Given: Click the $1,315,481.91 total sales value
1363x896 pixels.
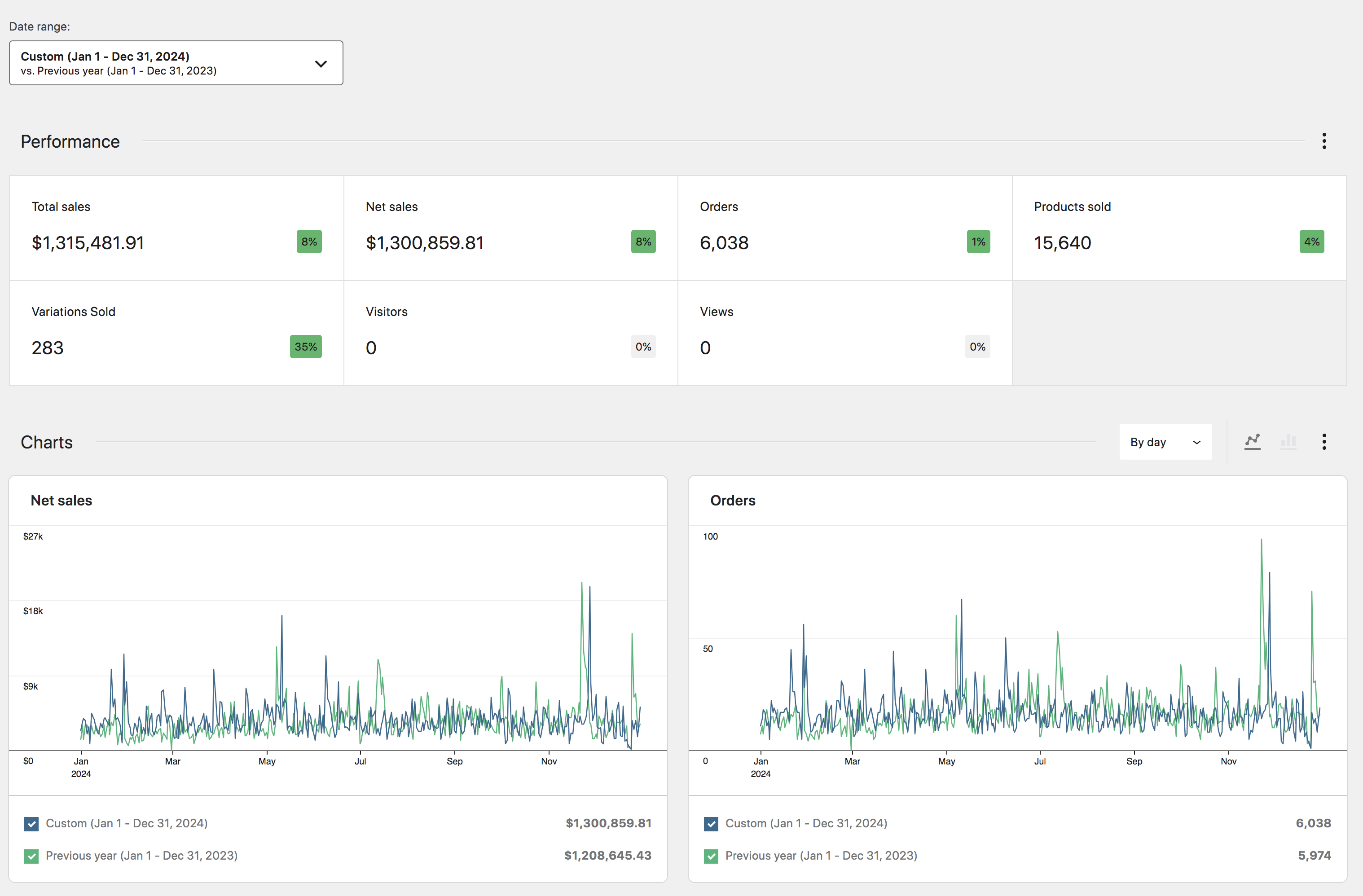Looking at the screenshot, I should (88, 243).
